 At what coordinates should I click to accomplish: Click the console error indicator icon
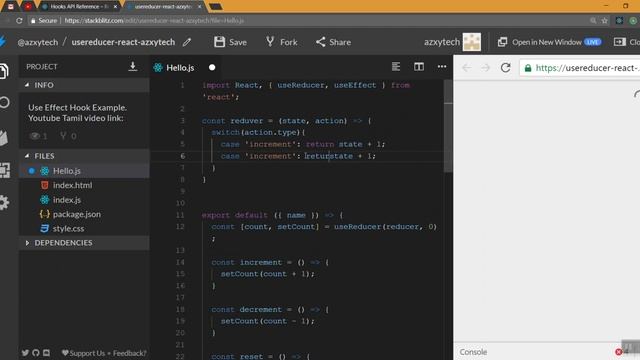coord(619,352)
